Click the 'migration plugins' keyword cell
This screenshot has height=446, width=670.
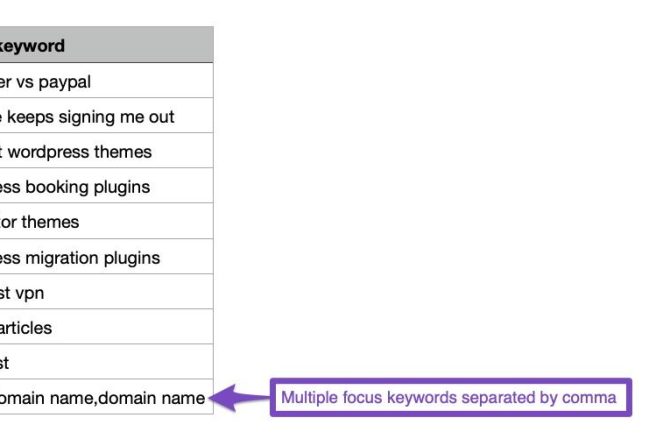pyautogui.click(x=106, y=257)
